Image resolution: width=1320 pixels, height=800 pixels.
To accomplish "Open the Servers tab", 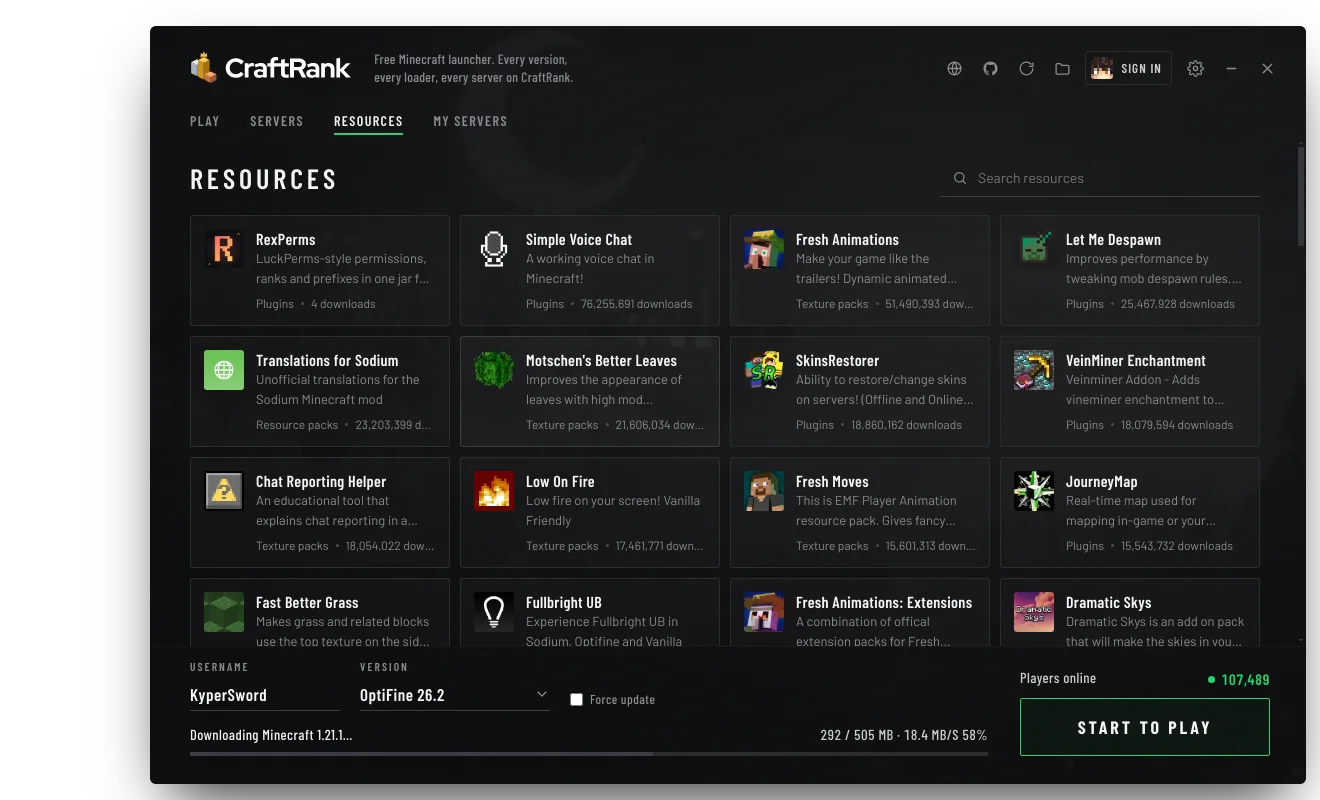I will 277,121.
